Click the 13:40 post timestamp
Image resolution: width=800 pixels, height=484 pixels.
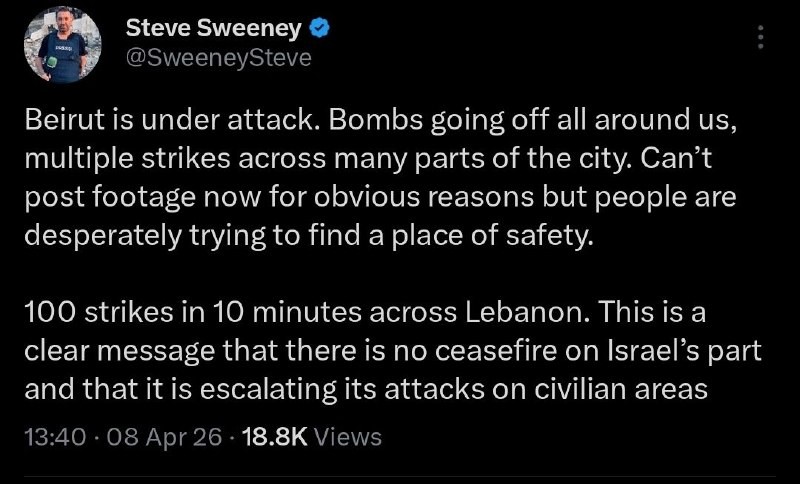pos(54,437)
